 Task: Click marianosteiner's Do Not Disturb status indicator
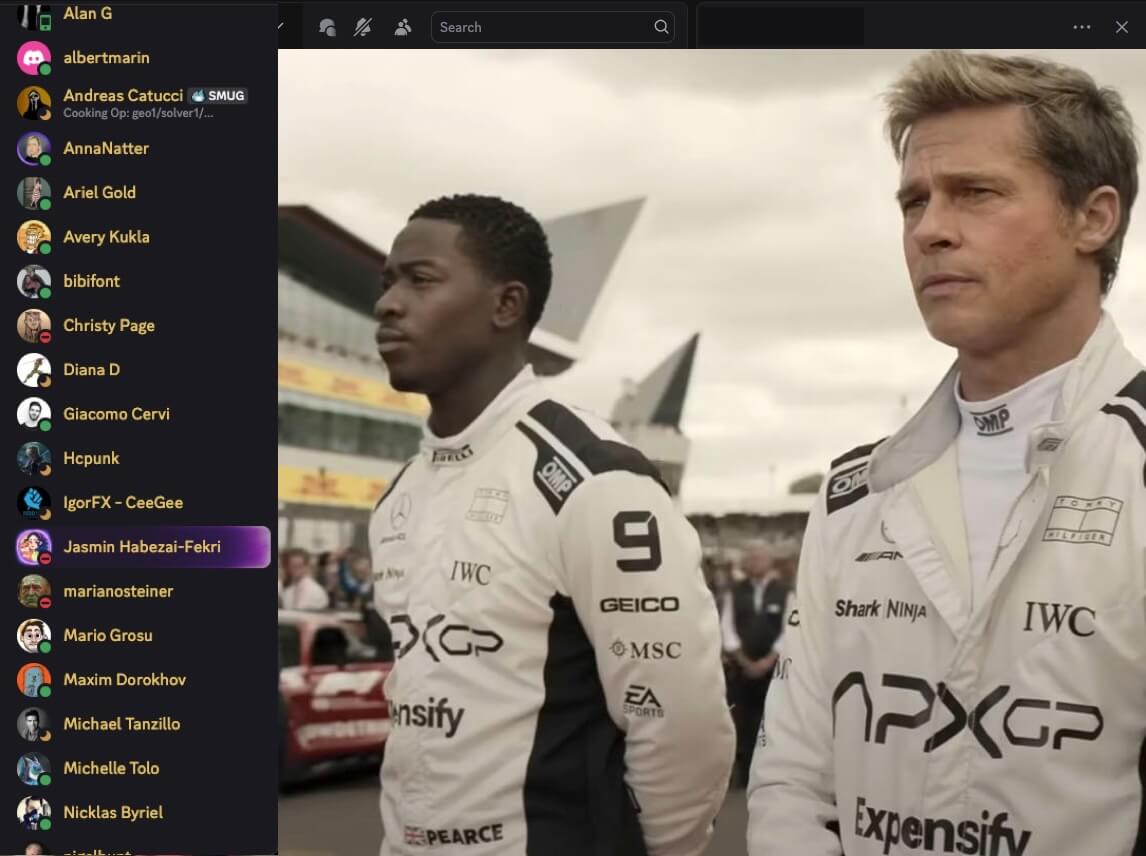45,602
